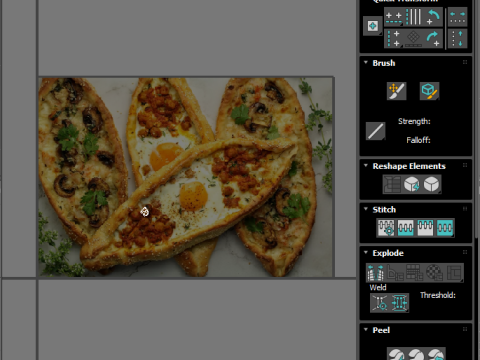Collapse the Peel rollout

tap(366, 330)
